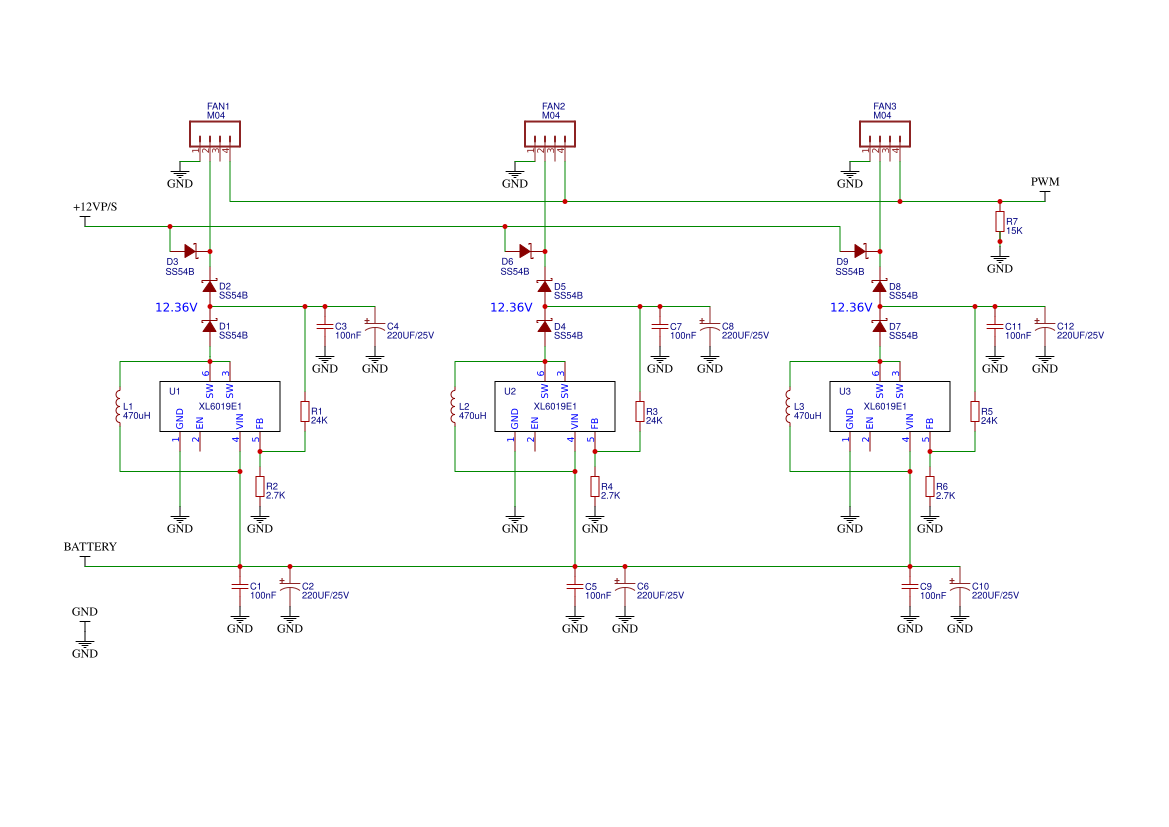Select the 12.36V label beside D5
The height and width of the screenshot is (827, 1169).
coord(511,307)
